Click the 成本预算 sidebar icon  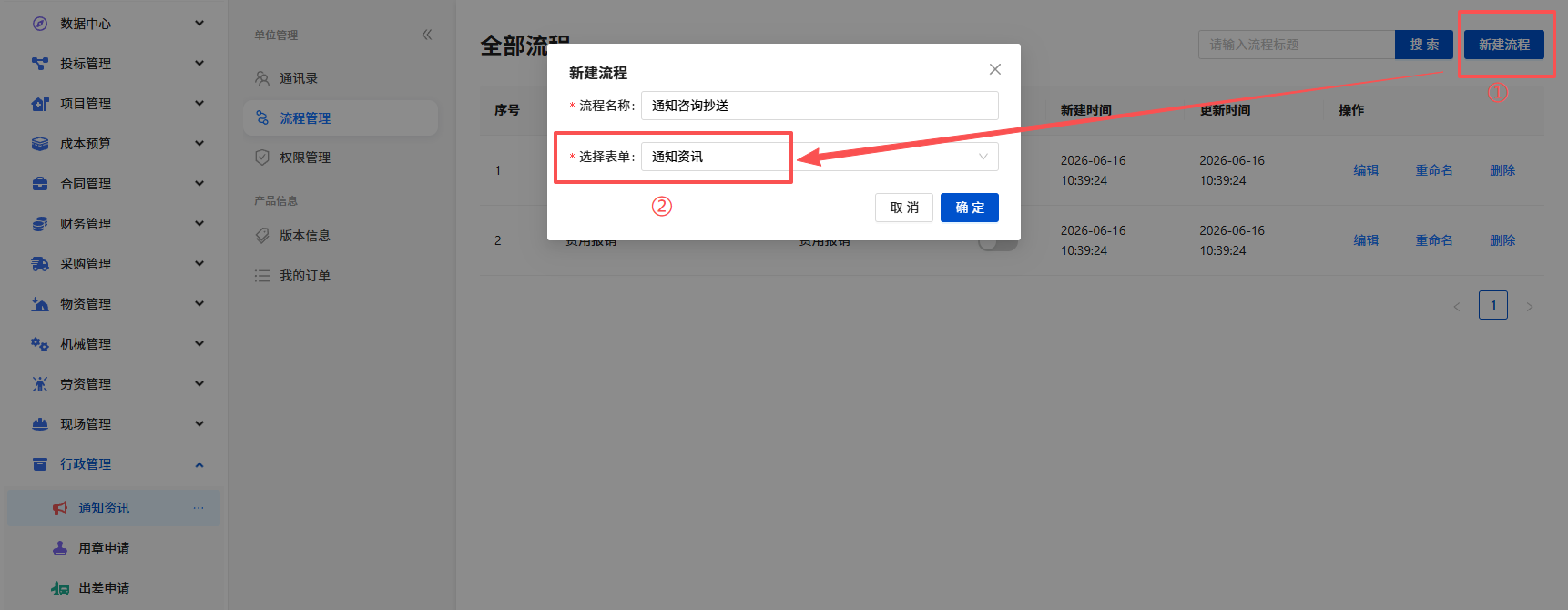(40, 144)
